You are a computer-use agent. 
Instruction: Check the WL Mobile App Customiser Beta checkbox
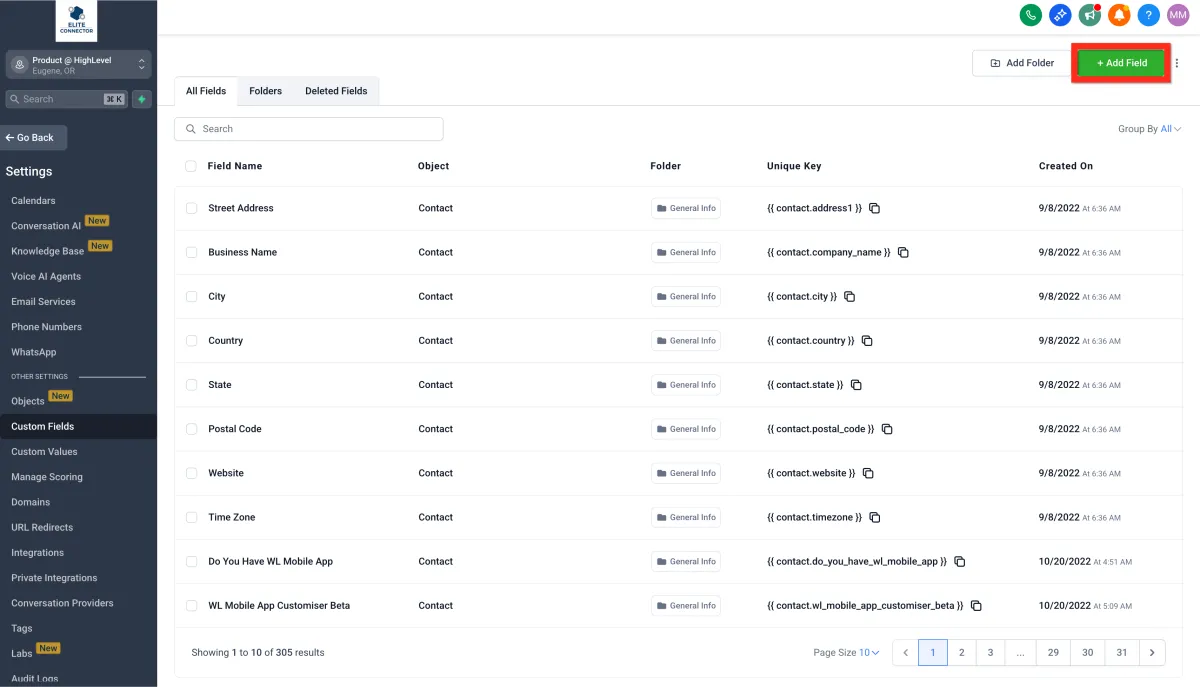191,606
